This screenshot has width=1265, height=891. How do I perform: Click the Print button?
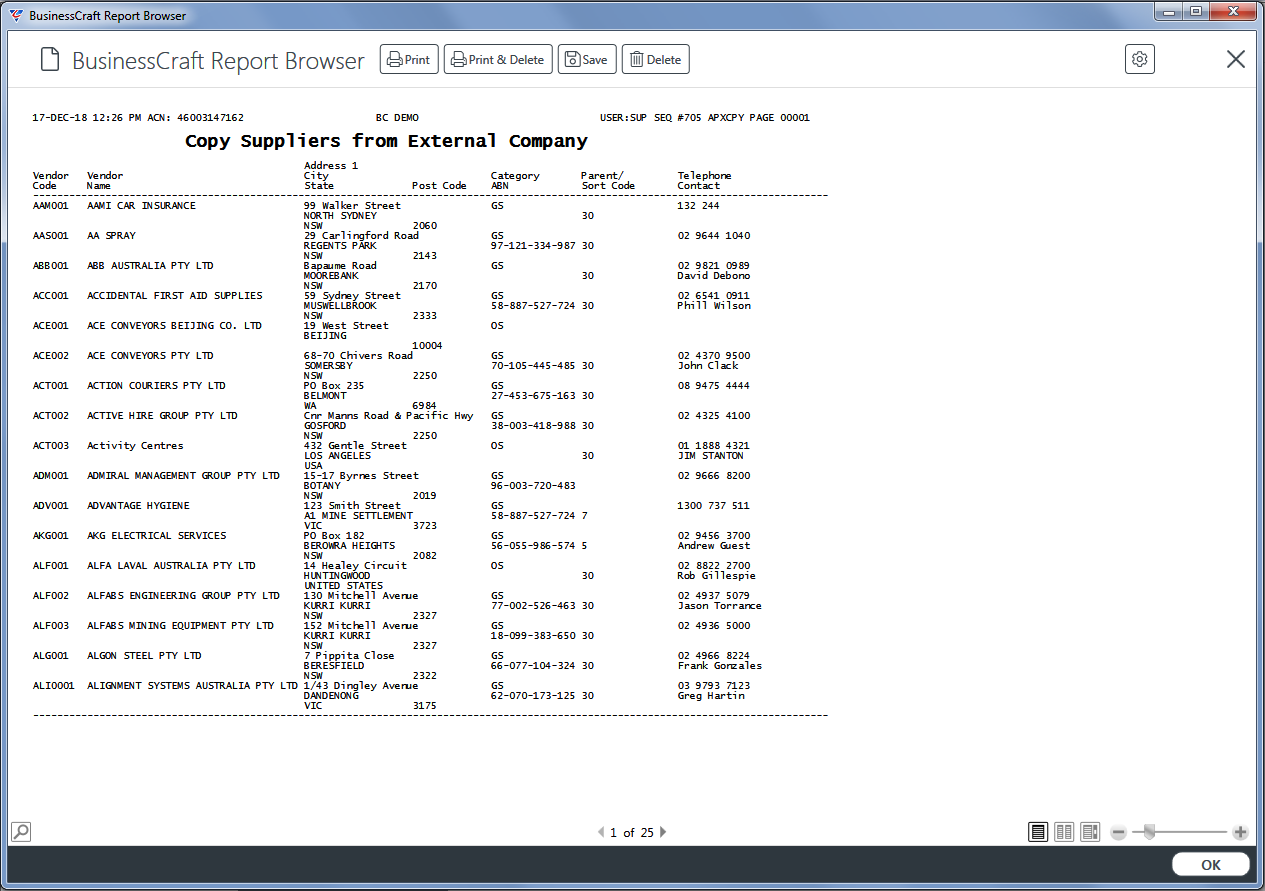(x=409, y=60)
